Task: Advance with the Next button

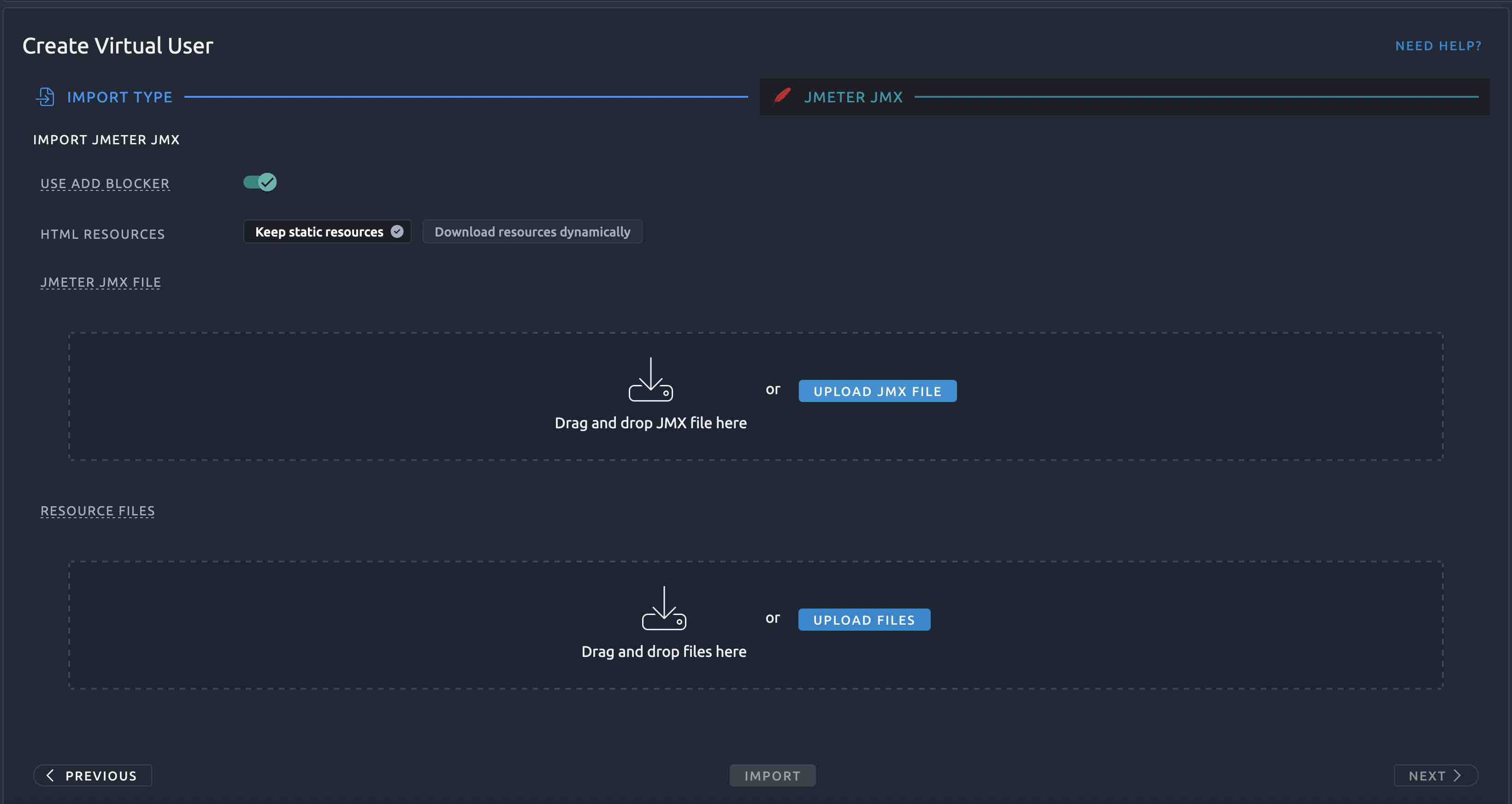Action: pos(1435,776)
